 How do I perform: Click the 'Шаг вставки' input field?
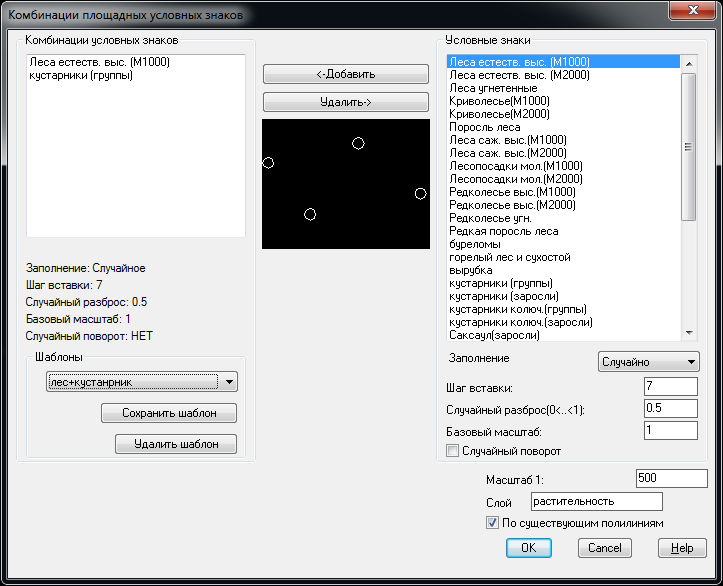670,386
